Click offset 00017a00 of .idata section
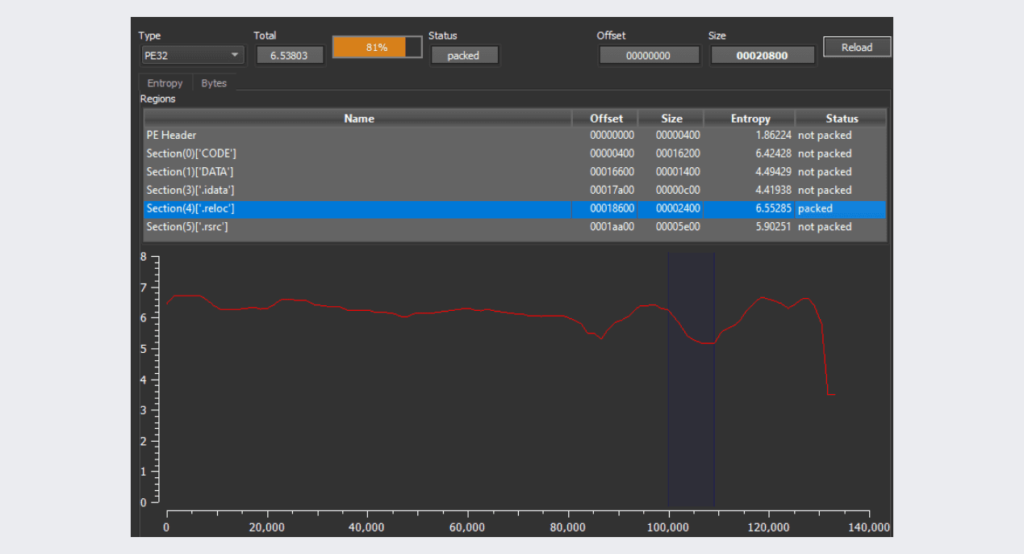This screenshot has width=1024, height=554. pos(612,190)
